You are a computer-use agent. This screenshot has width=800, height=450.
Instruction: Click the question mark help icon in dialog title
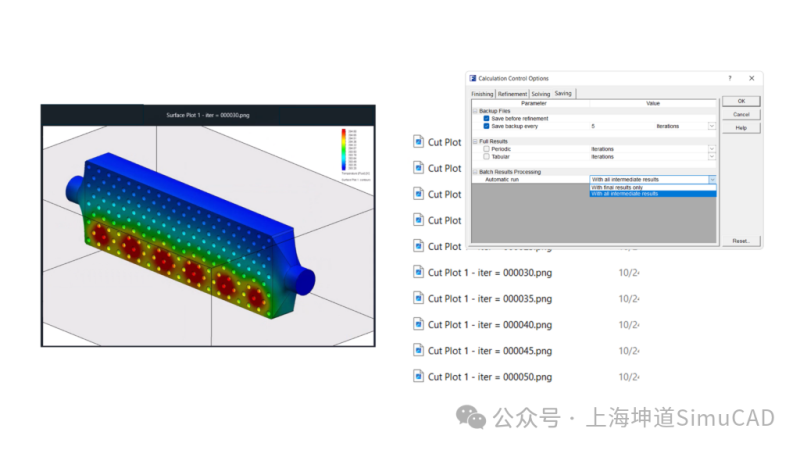pyautogui.click(x=730, y=78)
